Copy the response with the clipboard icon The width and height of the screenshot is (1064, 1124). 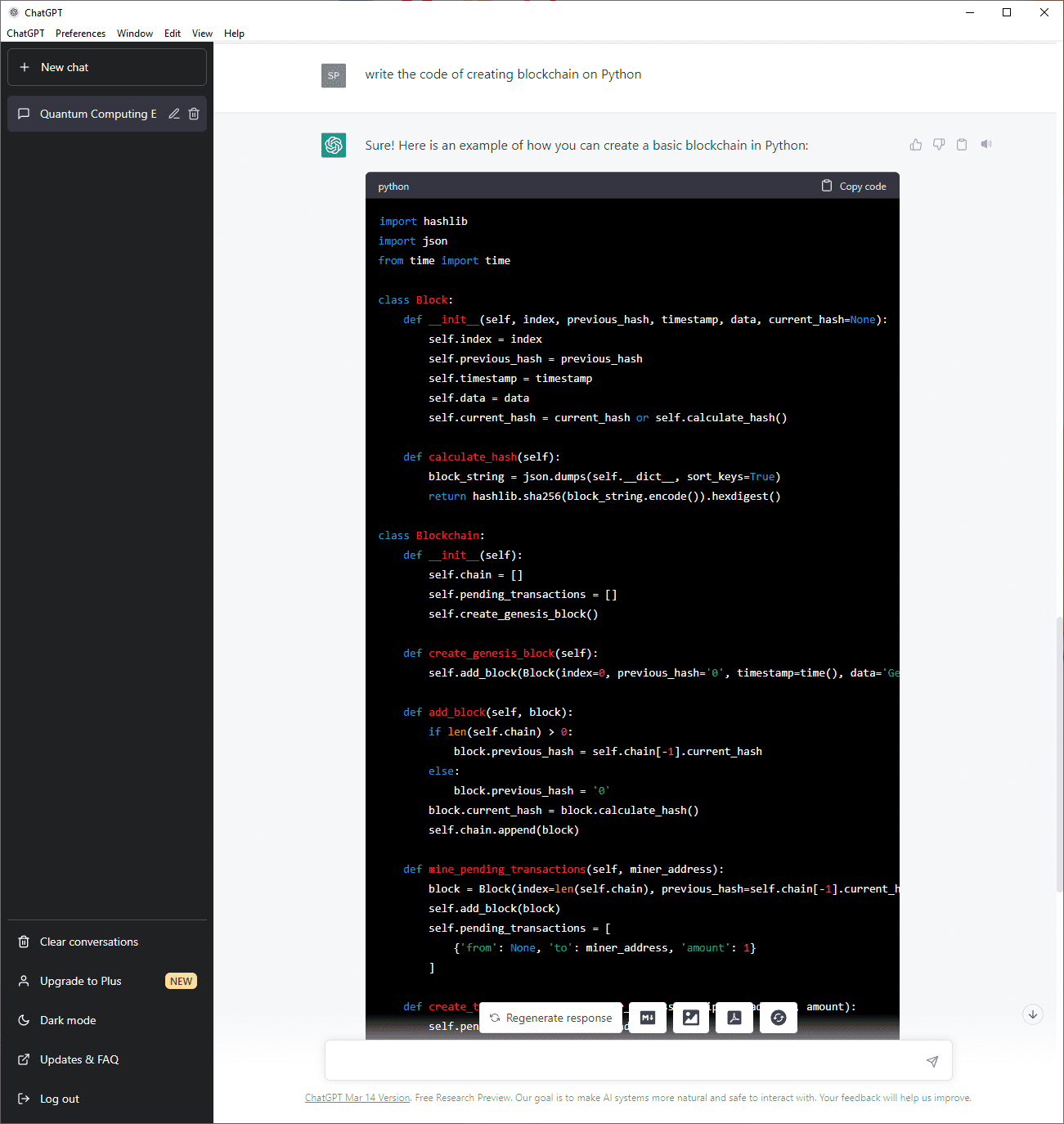click(962, 145)
